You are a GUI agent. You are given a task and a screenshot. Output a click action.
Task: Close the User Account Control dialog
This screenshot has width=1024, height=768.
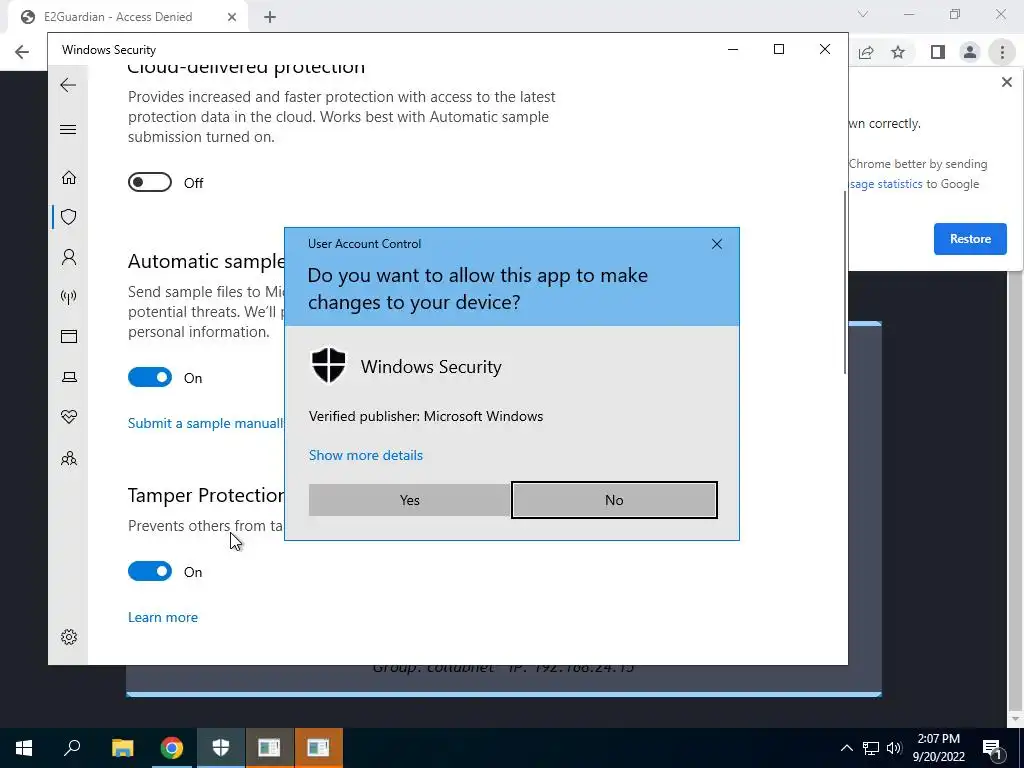tap(716, 244)
